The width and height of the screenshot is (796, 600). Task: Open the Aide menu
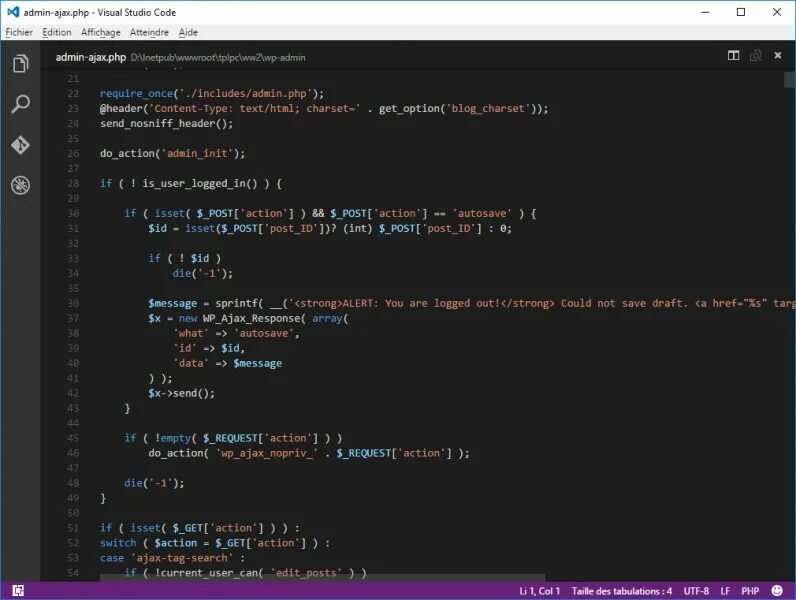188,32
